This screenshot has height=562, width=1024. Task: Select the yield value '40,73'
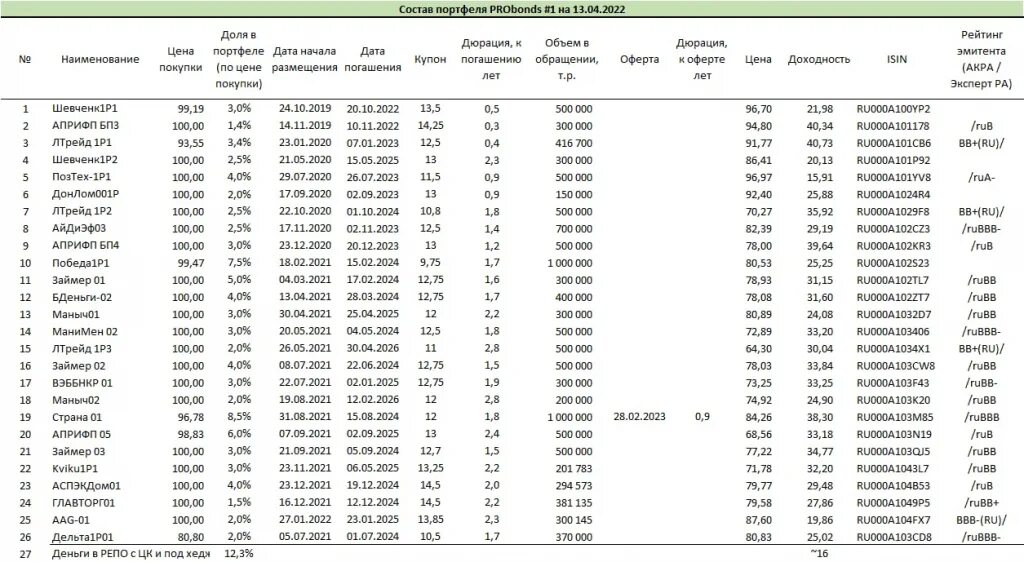(x=820, y=143)
